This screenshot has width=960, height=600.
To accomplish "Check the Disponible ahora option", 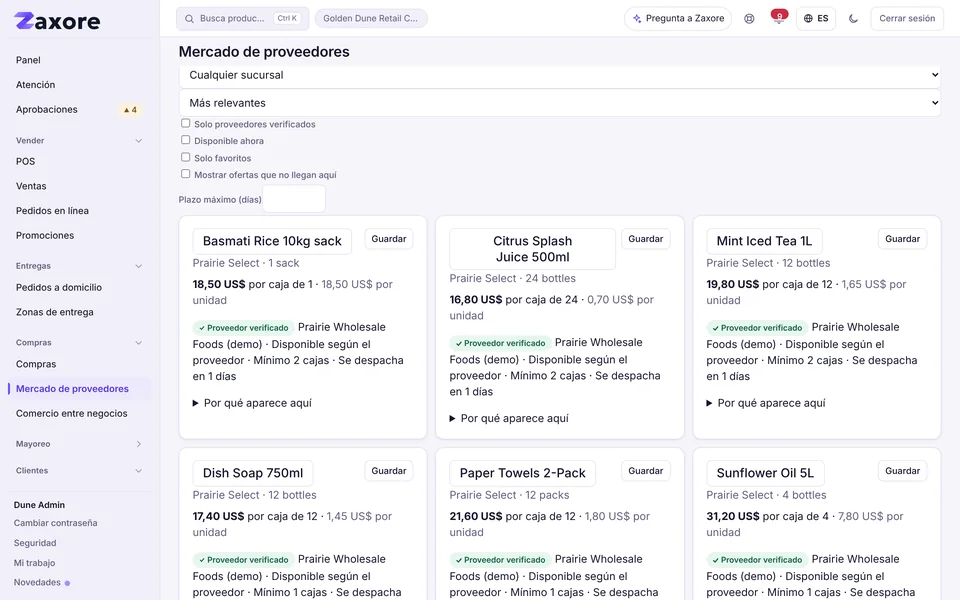I will click(x=186, y=140).
